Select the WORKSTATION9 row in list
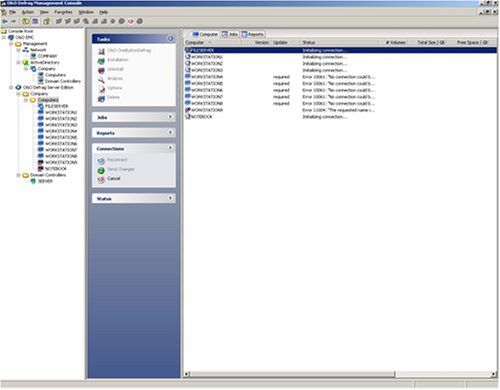The width and height of the screenshot is (500, 390). [340, 110]
